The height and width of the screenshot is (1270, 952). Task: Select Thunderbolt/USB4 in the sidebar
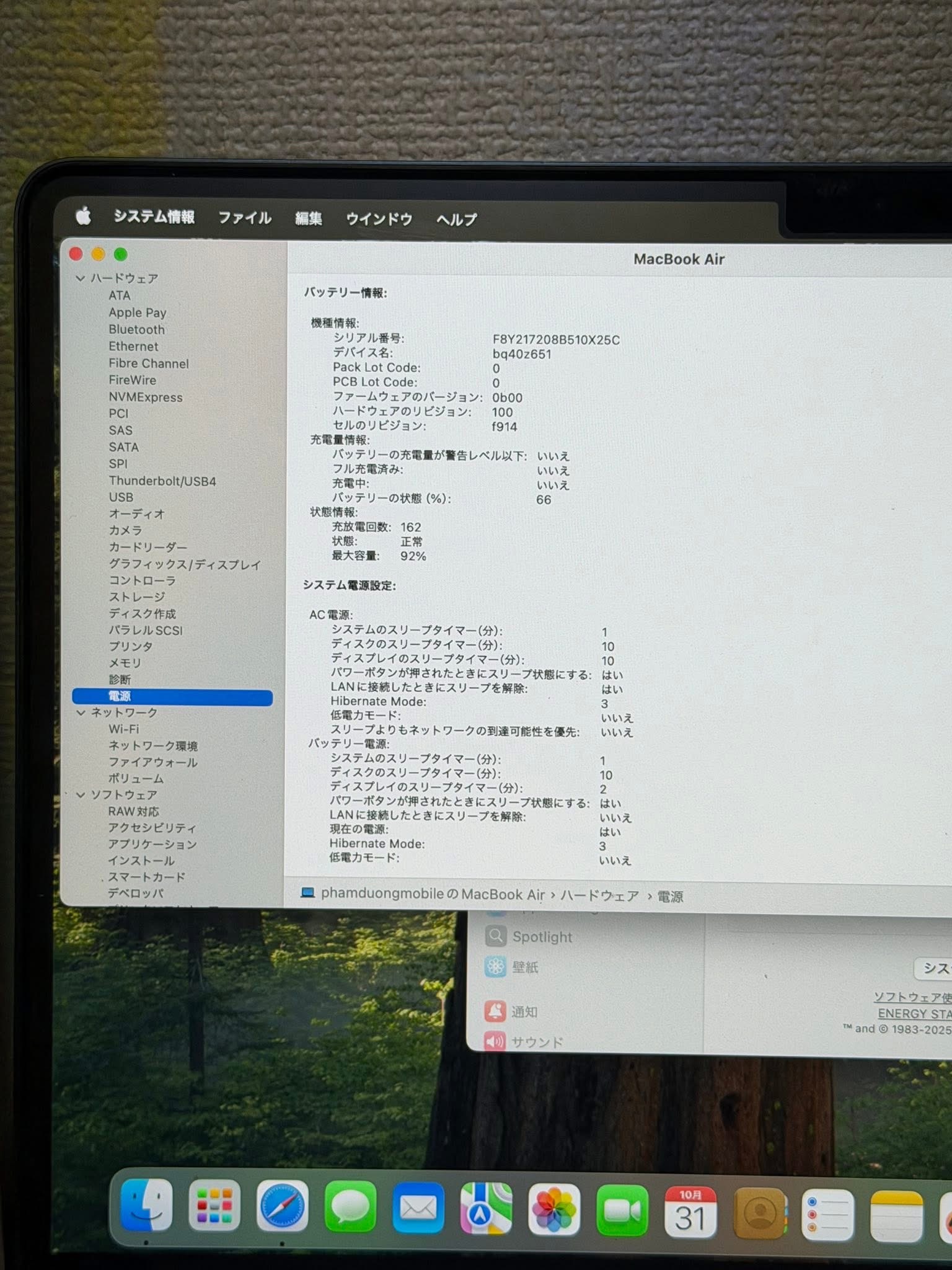(x=162, y=481)
